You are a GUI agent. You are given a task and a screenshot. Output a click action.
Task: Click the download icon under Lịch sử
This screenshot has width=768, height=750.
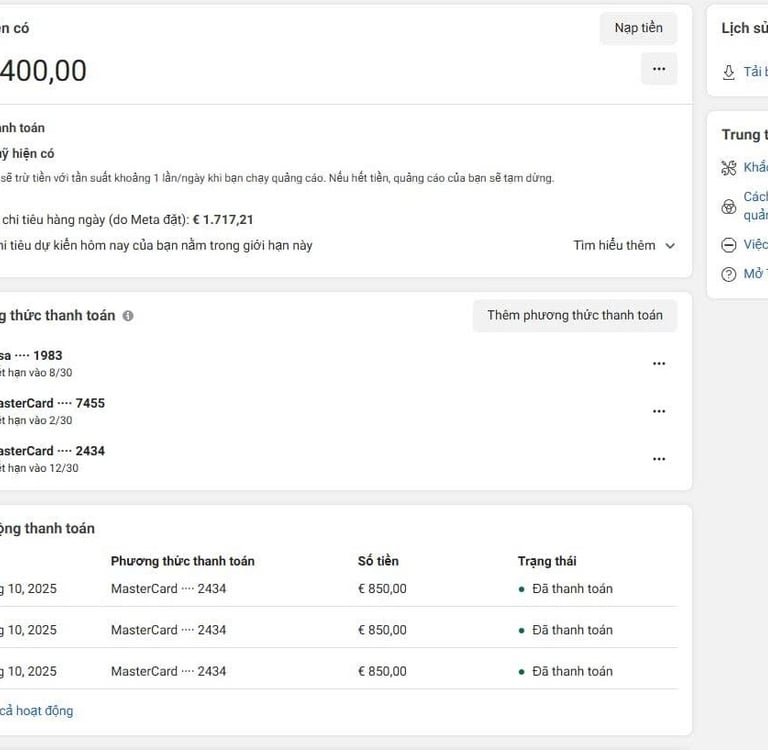pyautogui.click(x=729, y=72)
